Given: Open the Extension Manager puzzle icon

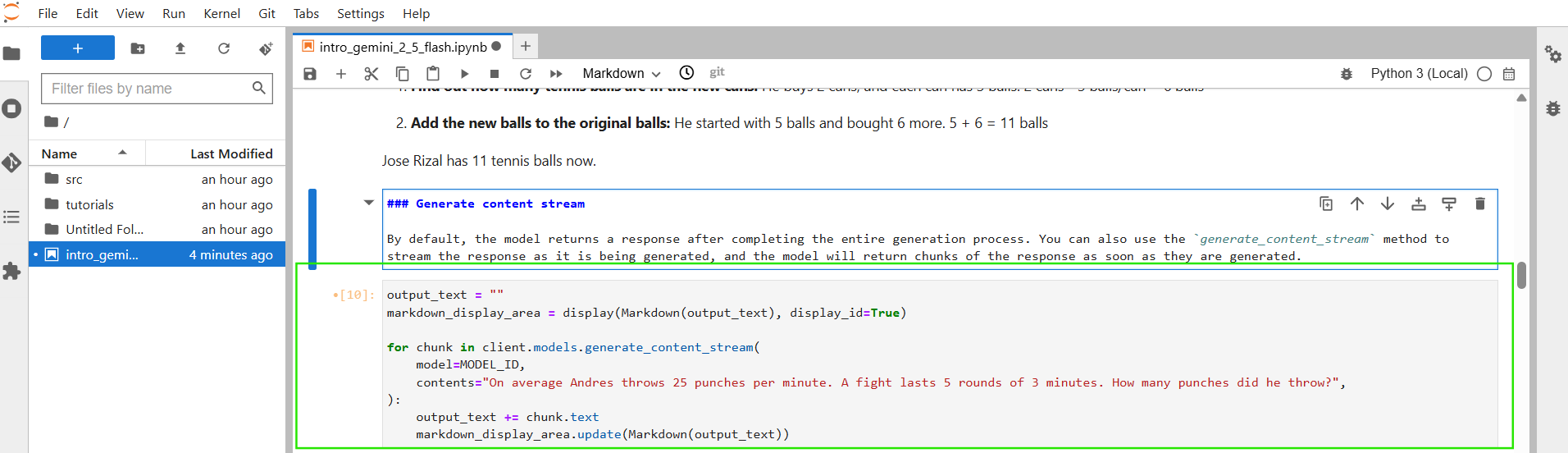Looking at the screenshot, I should pyautogui.click(x=11, y=271).
